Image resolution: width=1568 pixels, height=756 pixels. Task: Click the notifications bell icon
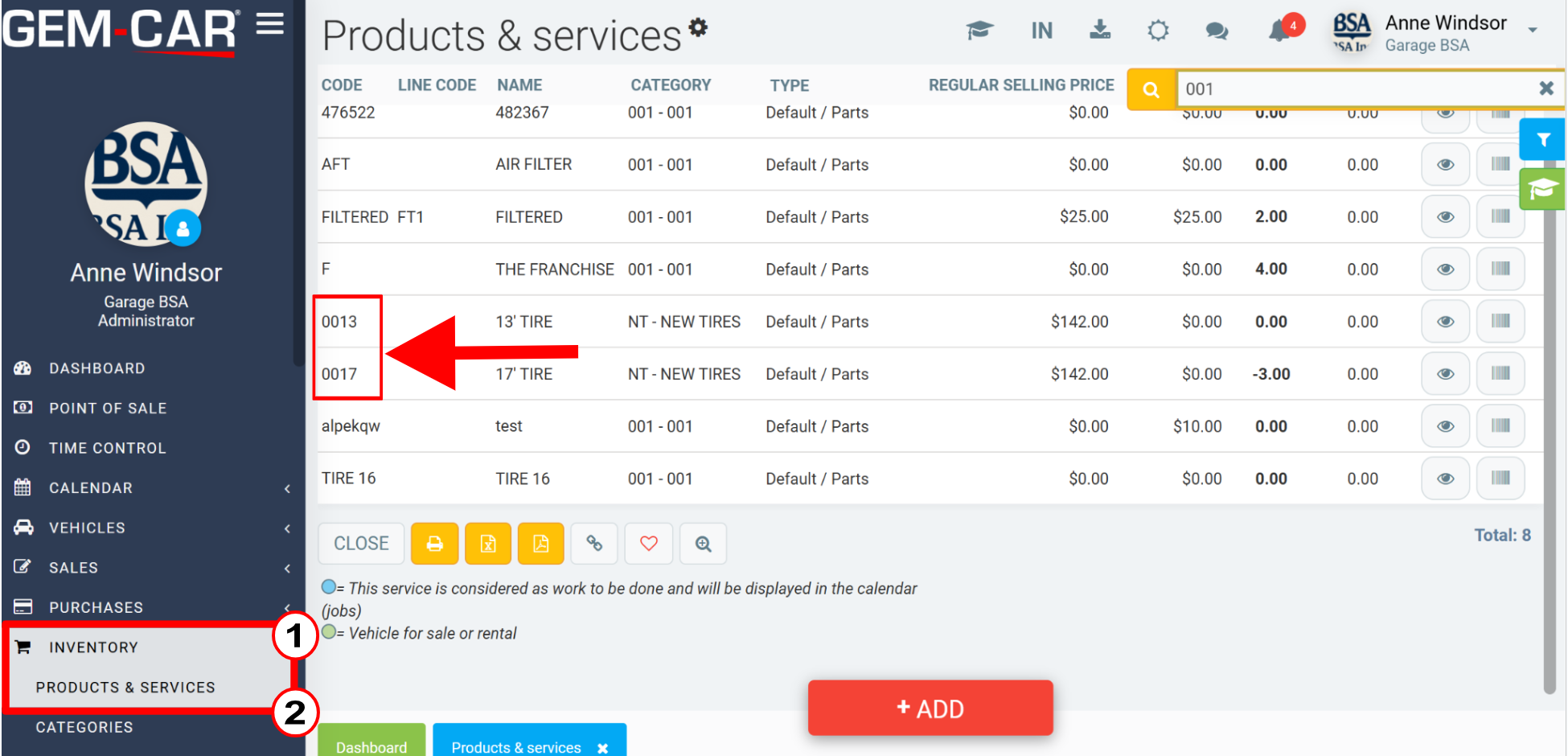pyautogui.click(x=1279, y=31)
